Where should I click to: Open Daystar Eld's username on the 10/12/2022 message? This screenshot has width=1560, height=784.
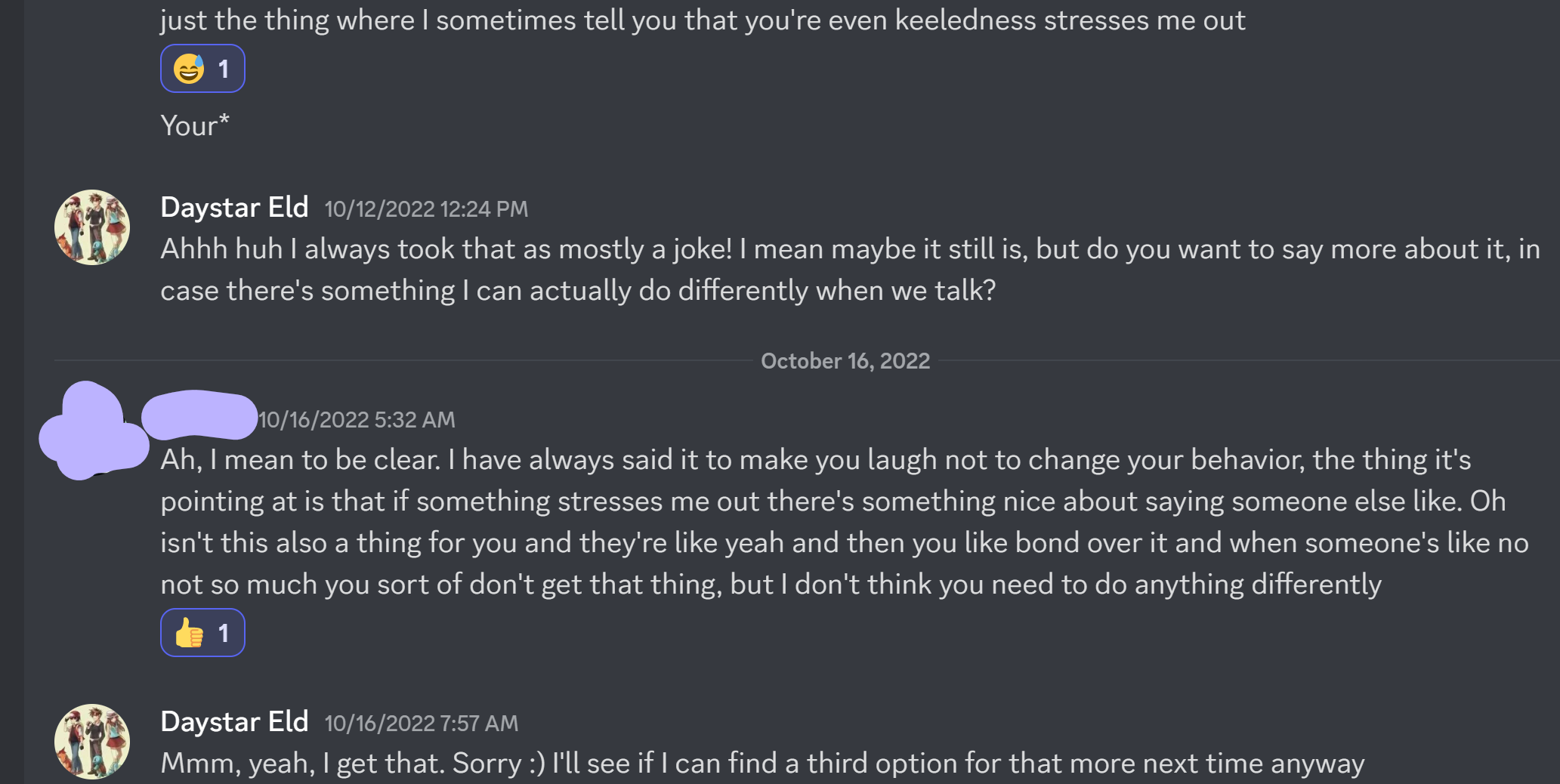tap(234, 208)
